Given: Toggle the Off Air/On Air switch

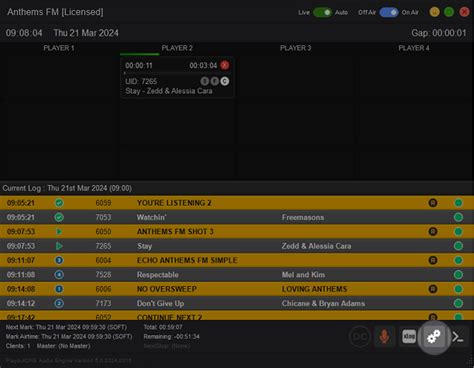Looking at the screenshot, I should pyautogui.click(x=389, y=12).
